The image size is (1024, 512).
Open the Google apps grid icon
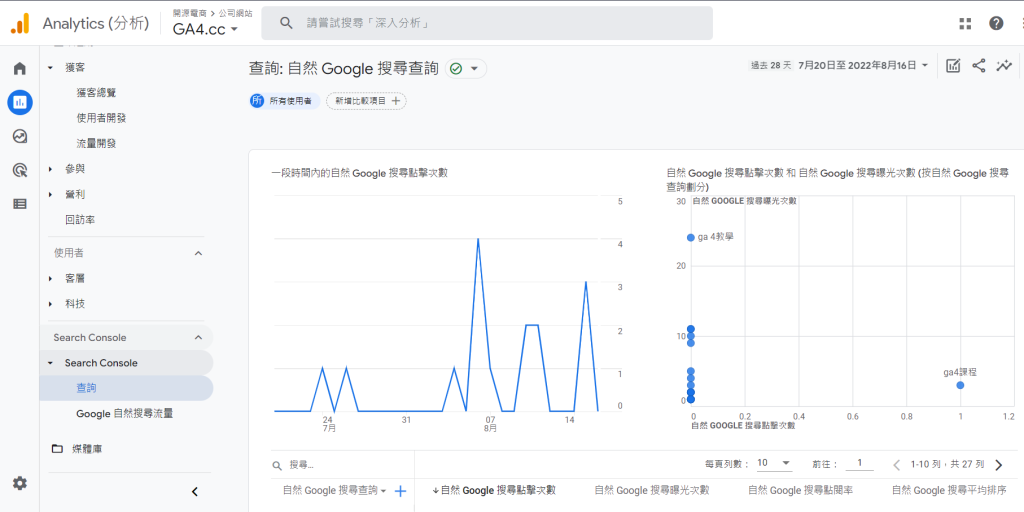965,24
